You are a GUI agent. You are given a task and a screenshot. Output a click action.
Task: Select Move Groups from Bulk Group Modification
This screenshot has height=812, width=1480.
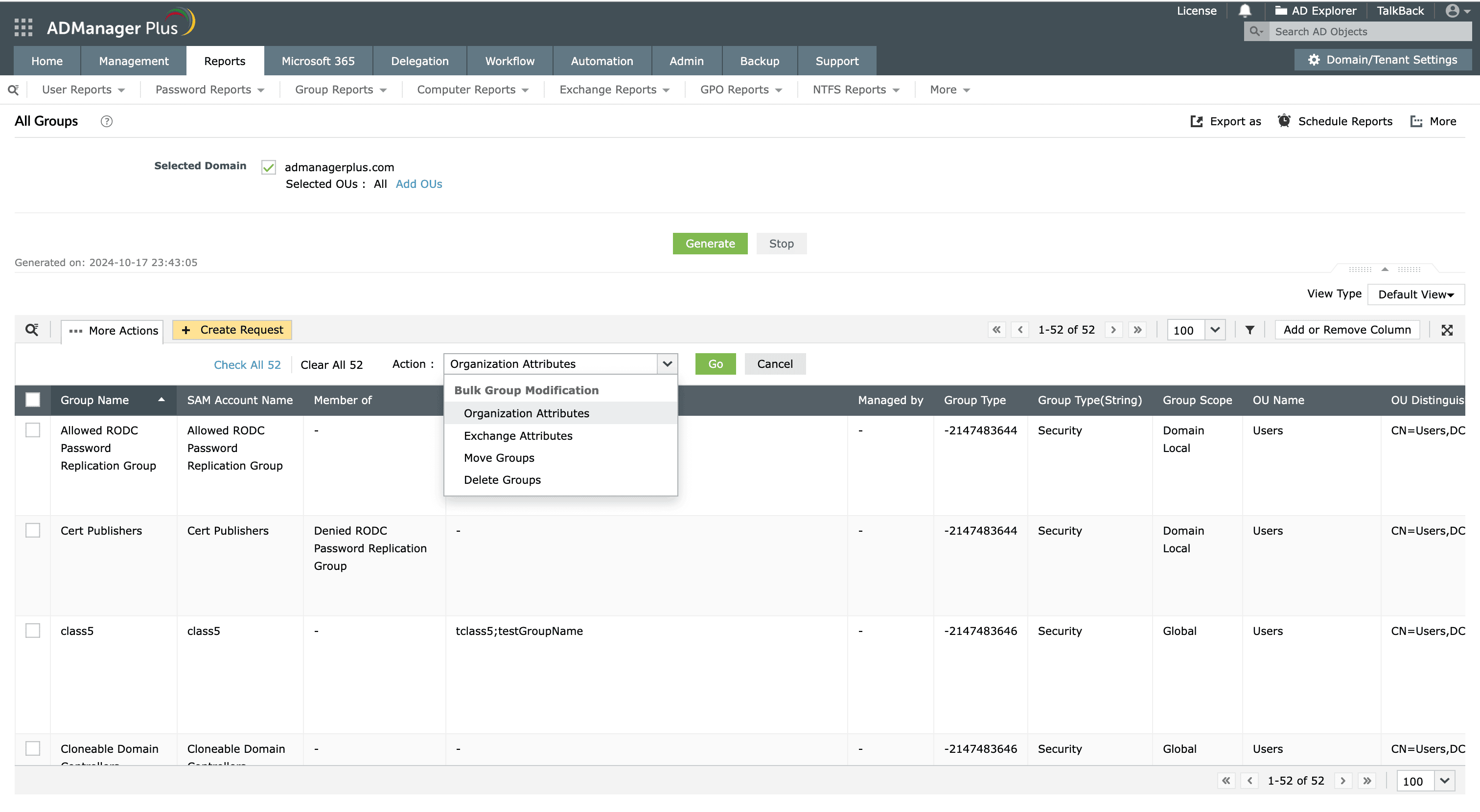(499, 458)
